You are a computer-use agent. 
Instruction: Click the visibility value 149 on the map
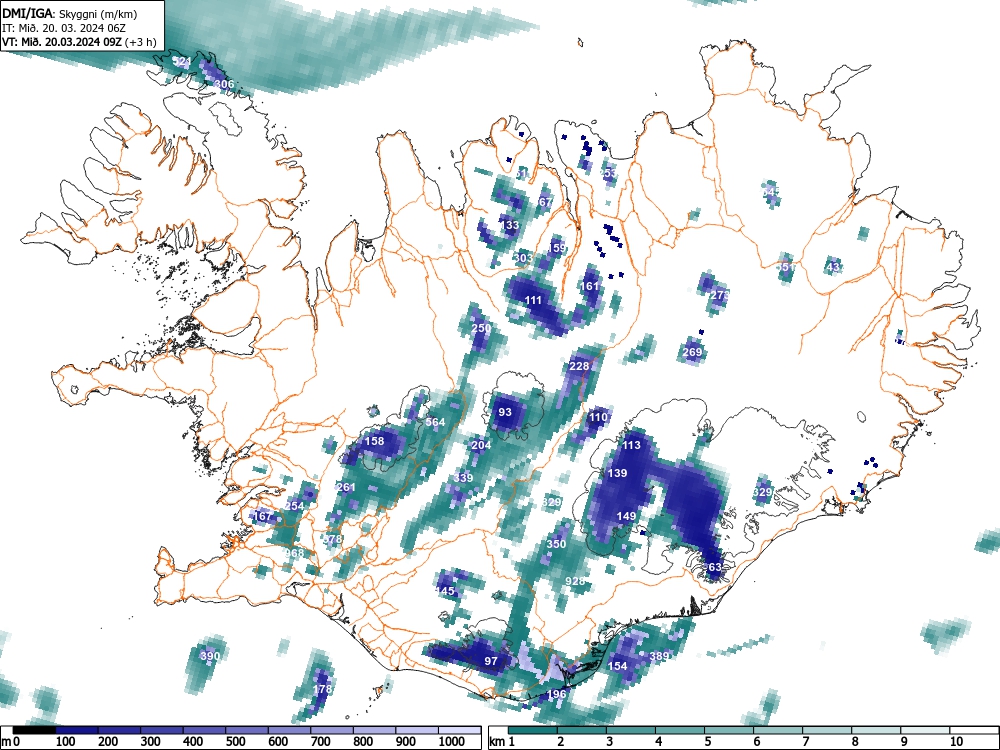coord(626,516)
